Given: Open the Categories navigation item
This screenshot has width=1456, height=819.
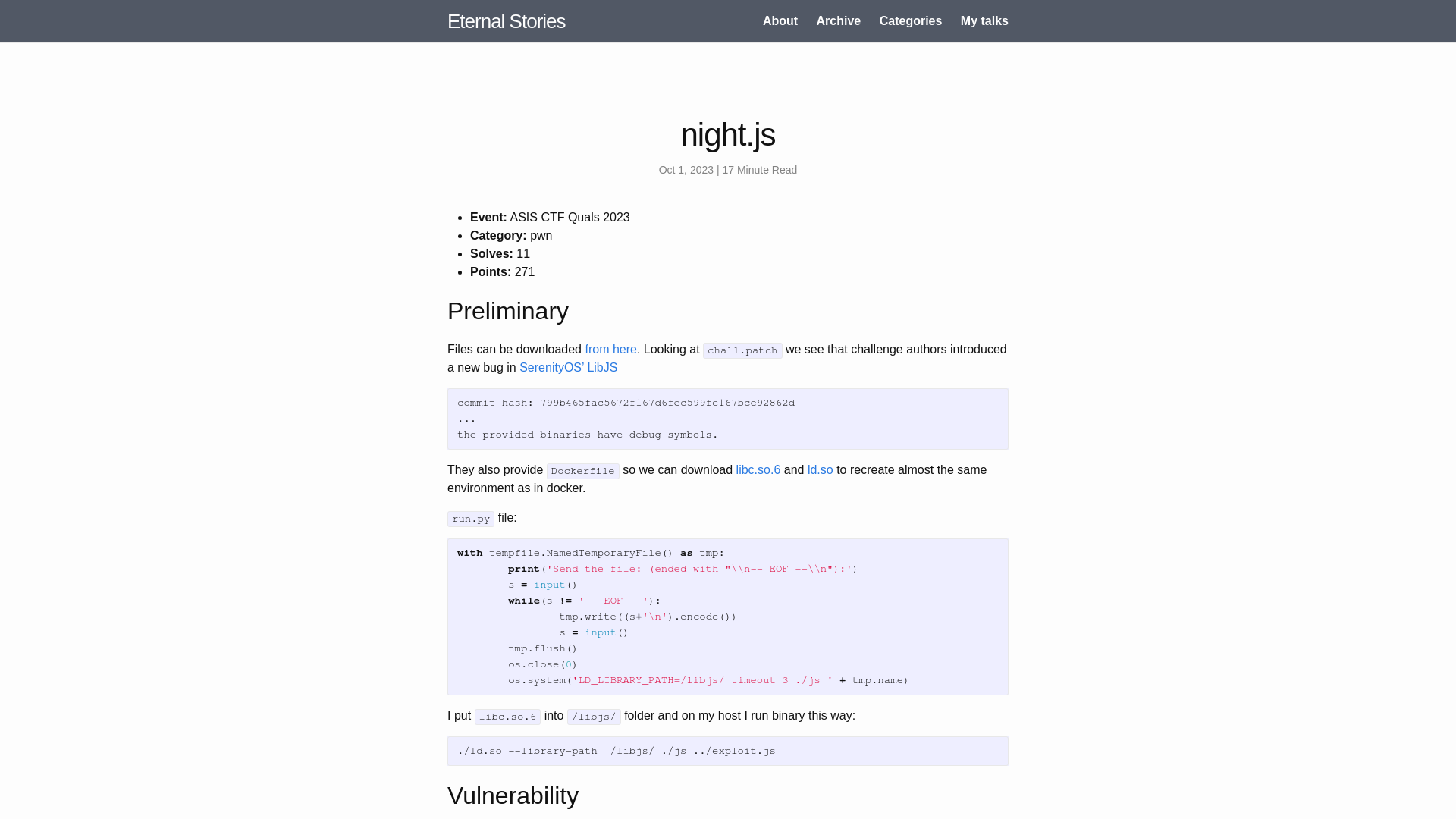Looking at the screenshot, I should click(910, 21).
